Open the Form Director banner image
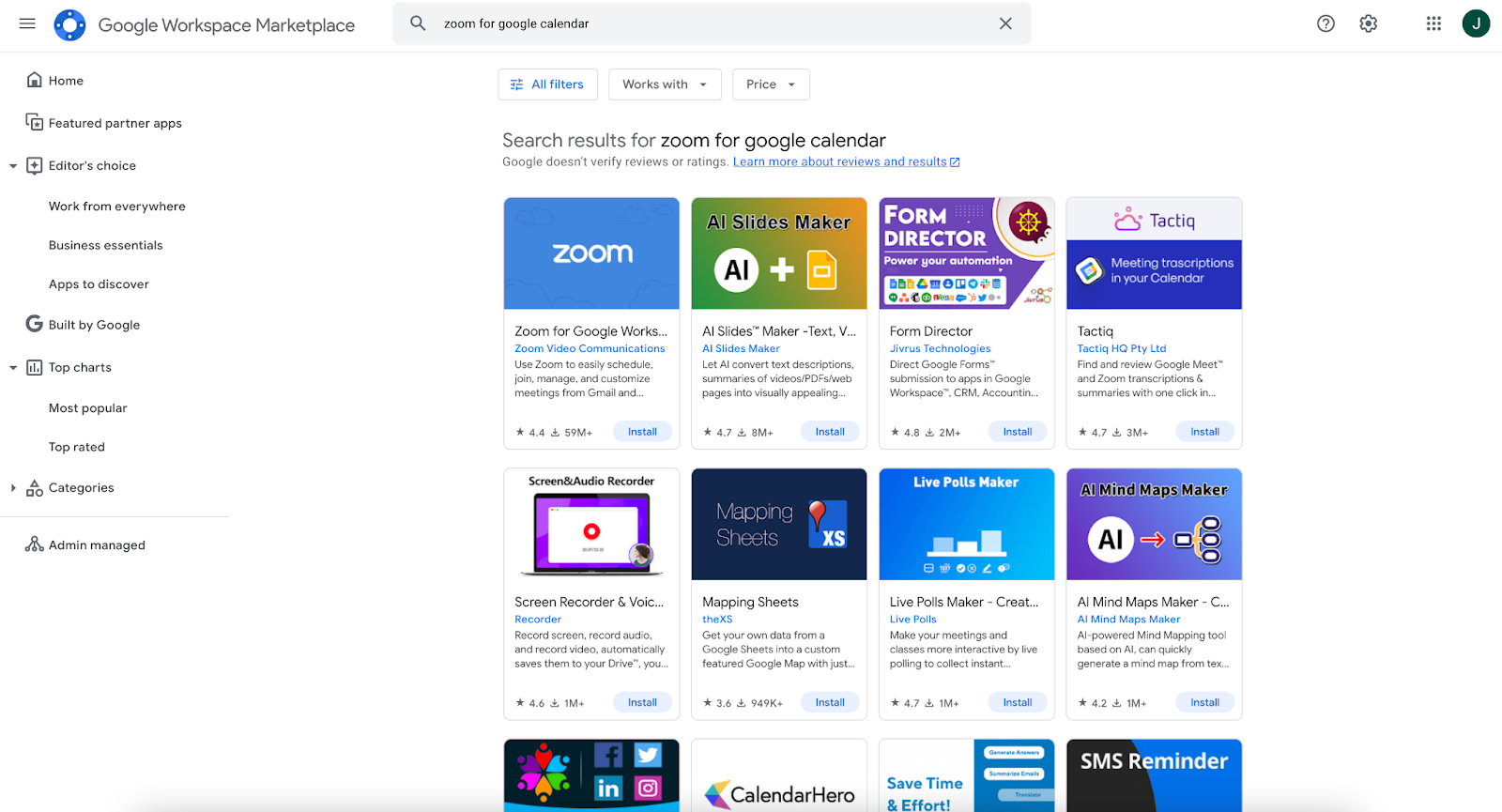Viewport: 1502px width, 812px height. tap(967, 253)
